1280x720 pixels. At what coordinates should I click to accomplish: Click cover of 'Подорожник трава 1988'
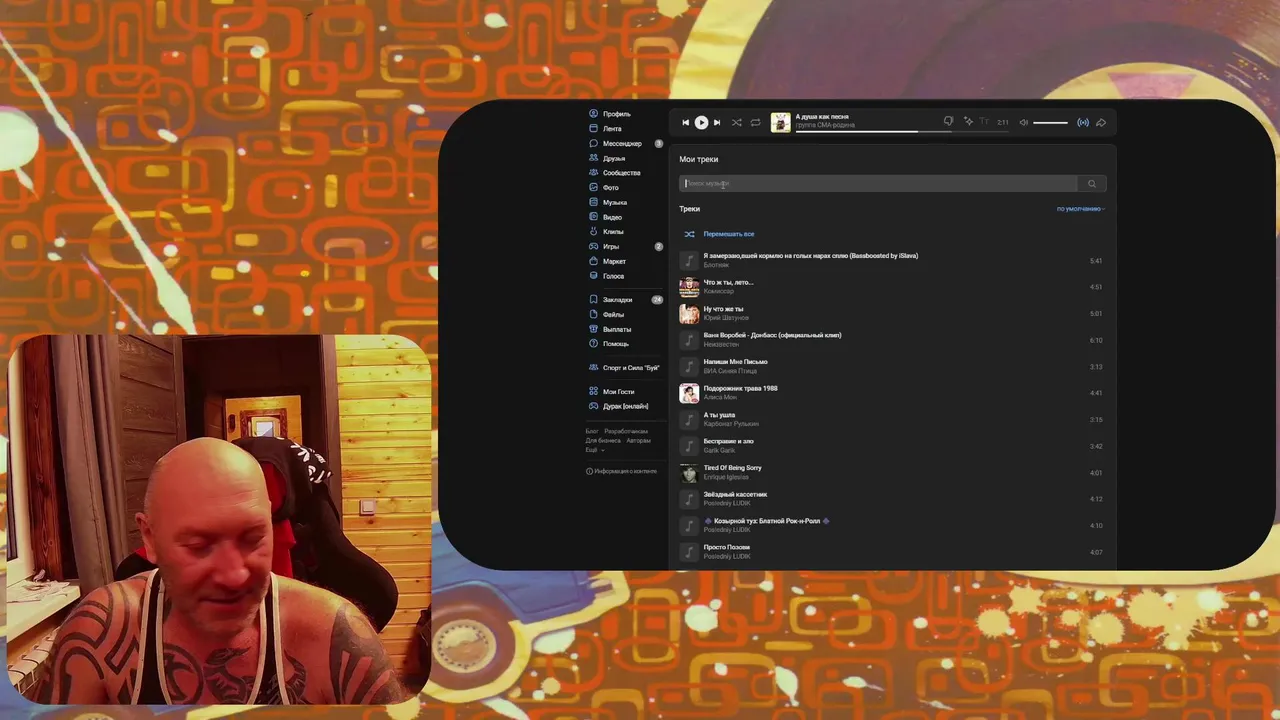pyautogui.click(x=689, y=393)
